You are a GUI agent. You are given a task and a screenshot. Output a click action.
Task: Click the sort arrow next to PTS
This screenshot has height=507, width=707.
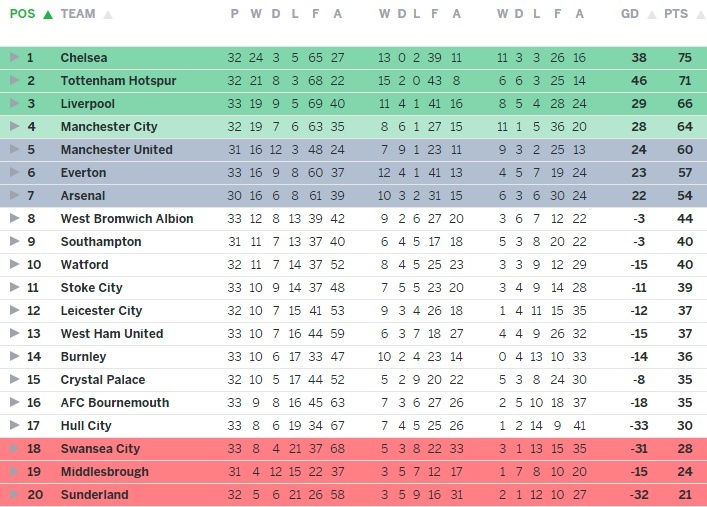pos(697,15)
